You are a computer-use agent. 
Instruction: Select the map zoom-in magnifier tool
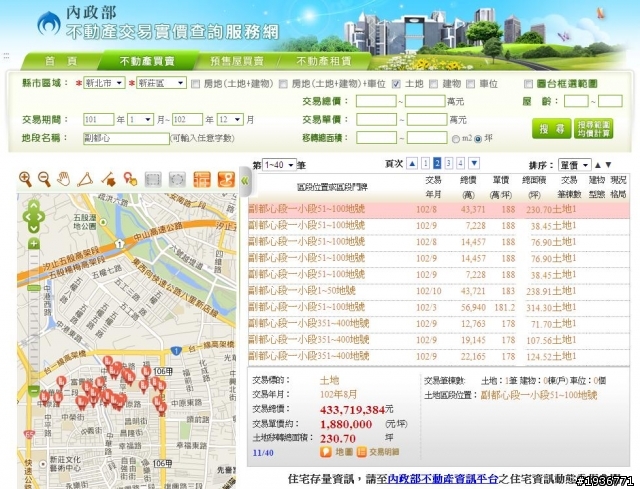tap(25, 179)
